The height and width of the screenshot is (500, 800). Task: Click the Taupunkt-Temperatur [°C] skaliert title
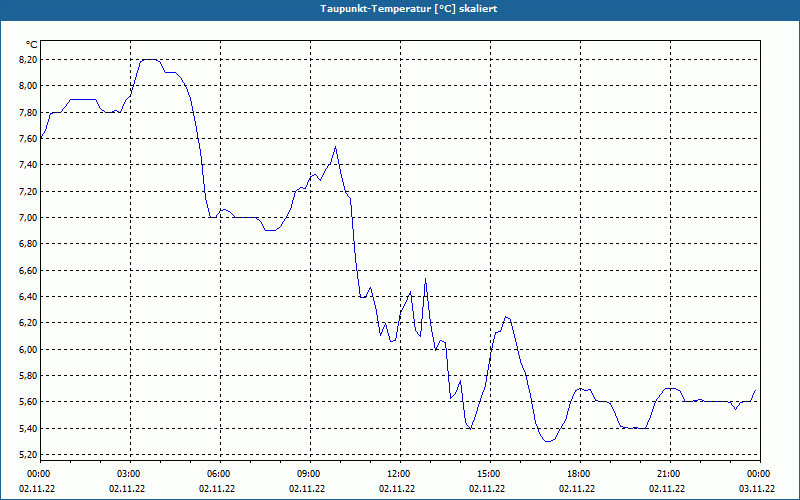[409, 9]
